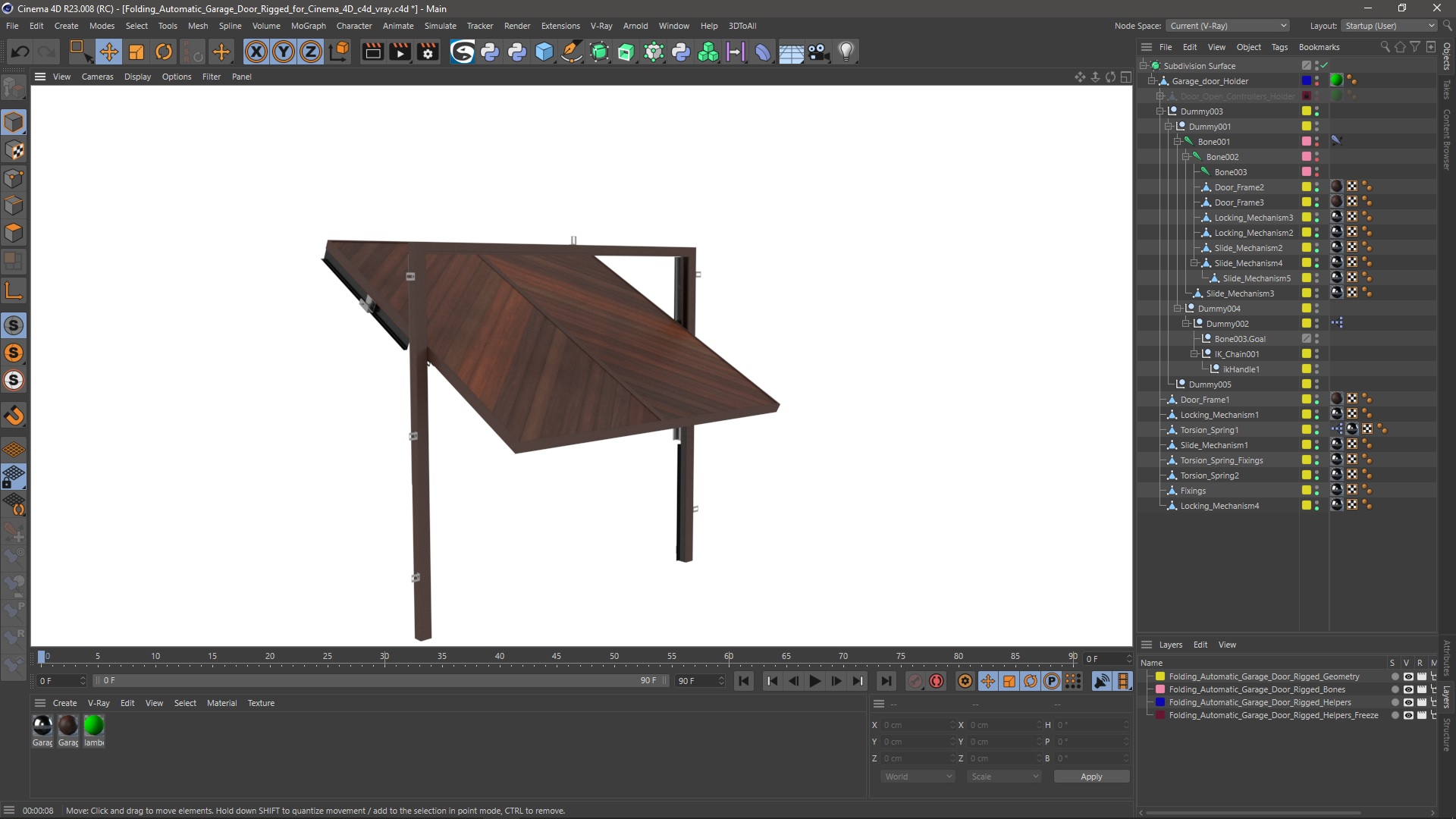Click the Spline Pen icon

[x=572, y=52]
